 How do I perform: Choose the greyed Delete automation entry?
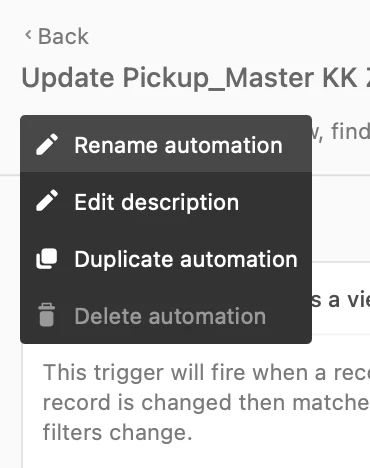tap(166, 315)
